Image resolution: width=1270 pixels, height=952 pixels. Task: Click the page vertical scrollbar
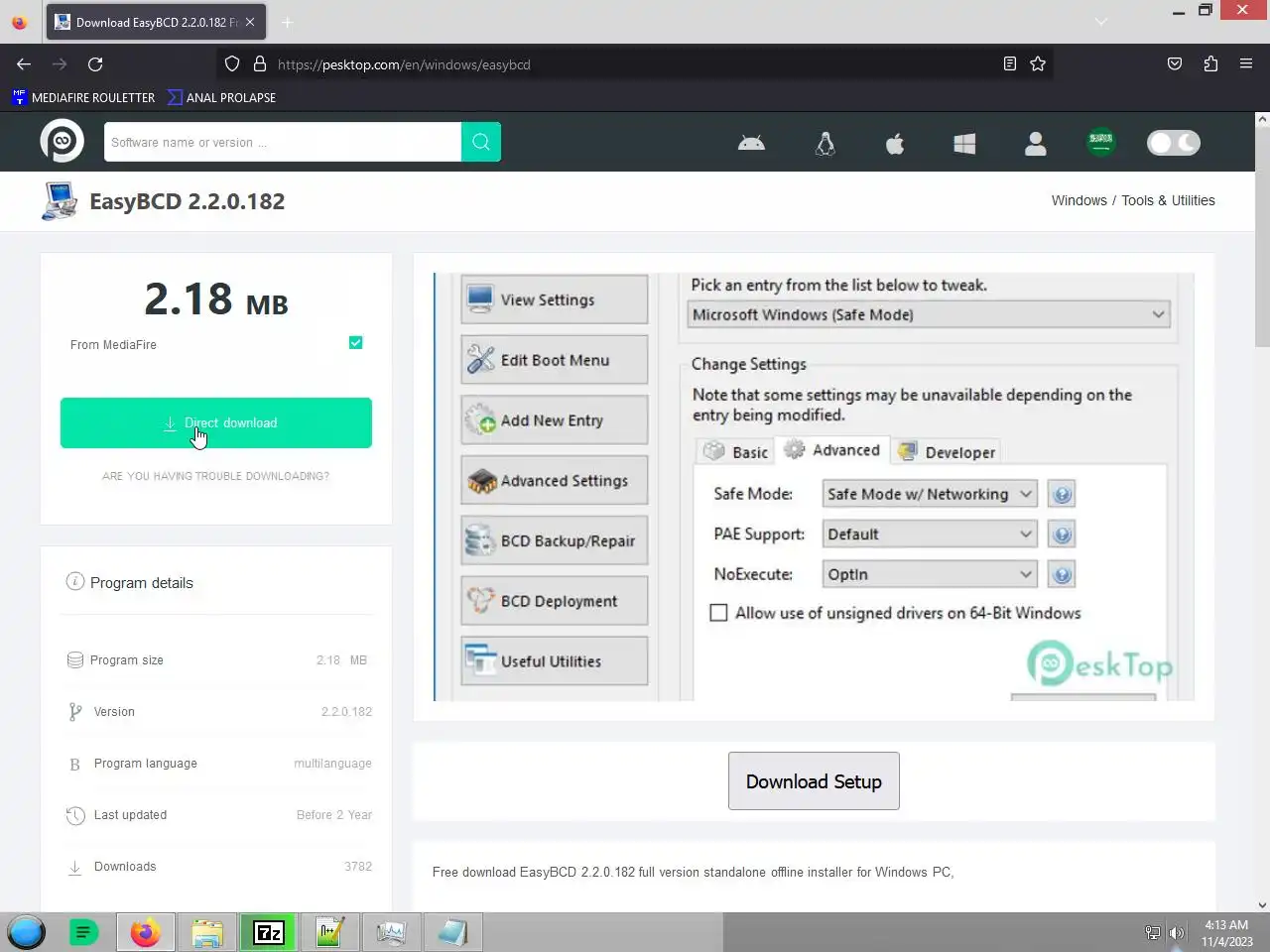(x=1262, y=234)
